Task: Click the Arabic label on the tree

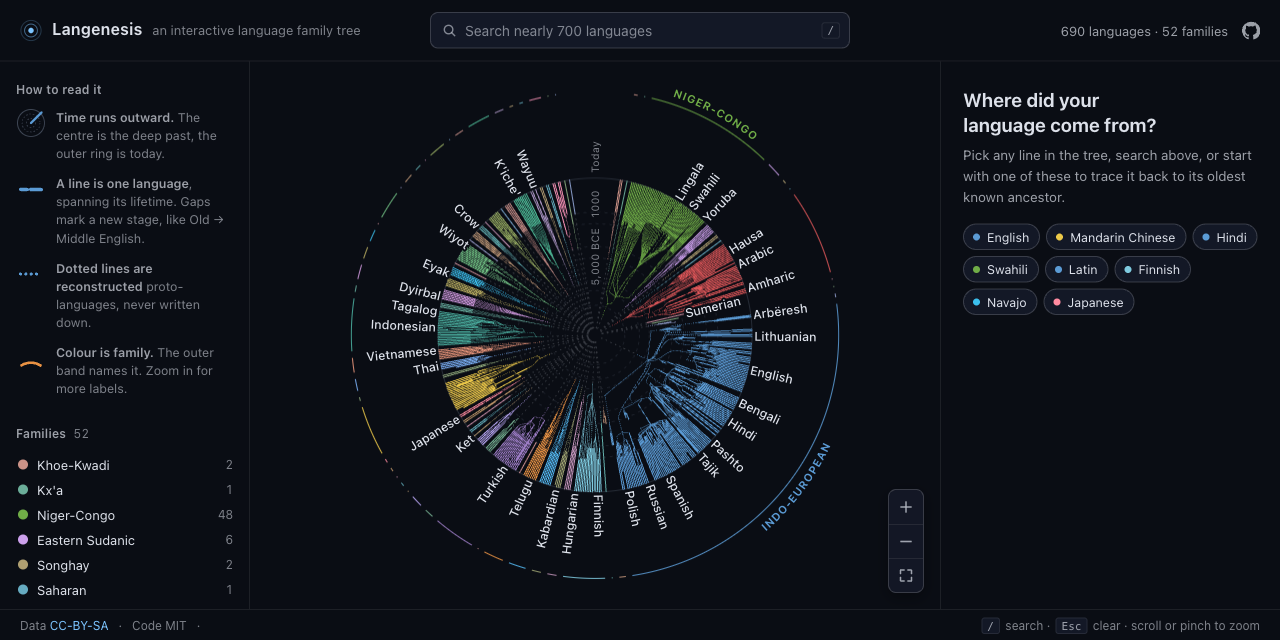Action: click(x=755, y=257)
